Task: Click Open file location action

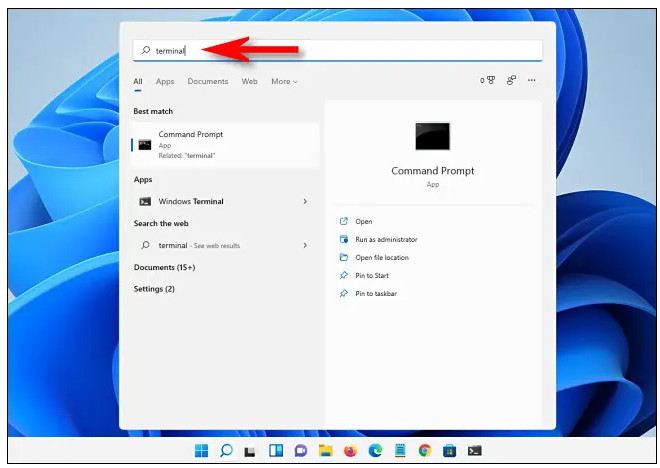Action: point(381,258)
